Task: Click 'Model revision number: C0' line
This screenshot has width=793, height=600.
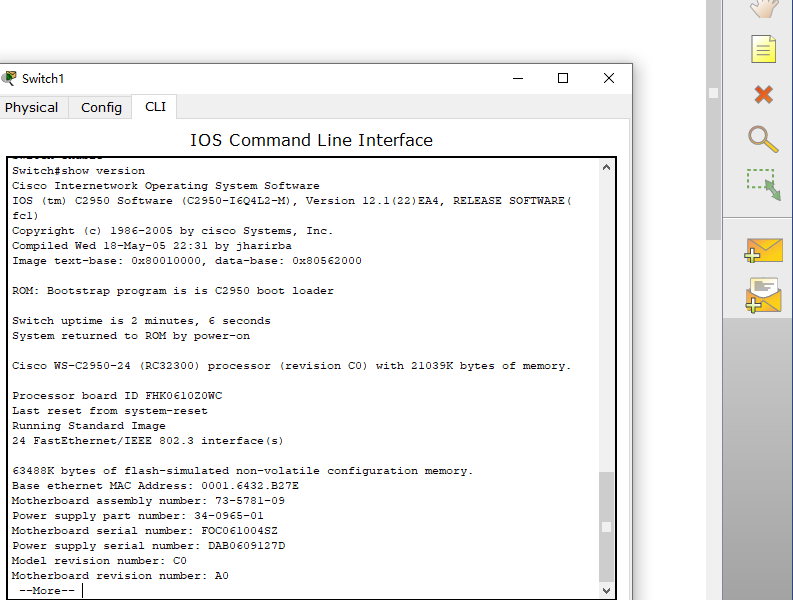Action: [99, 561]
